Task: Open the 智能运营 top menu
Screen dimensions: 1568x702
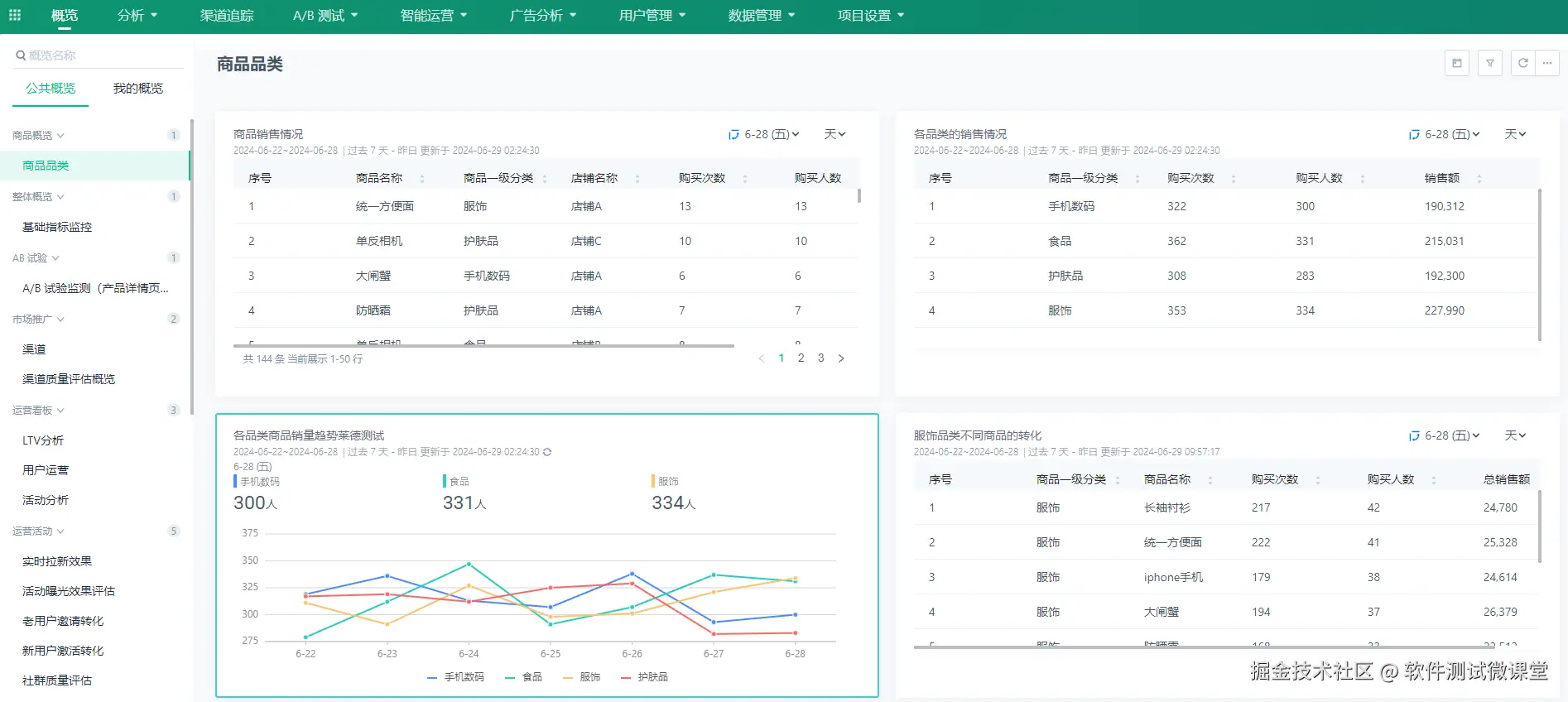Action: pos(434,15)
